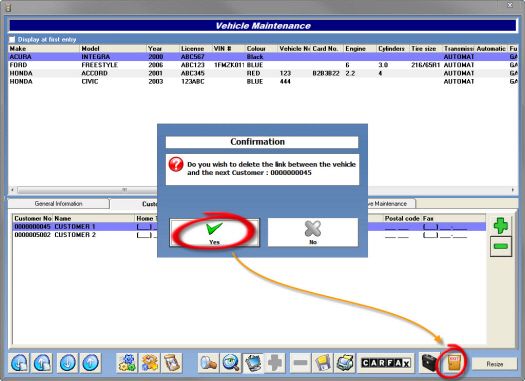Select the HONDA ACCORD row

pos(263,73)
